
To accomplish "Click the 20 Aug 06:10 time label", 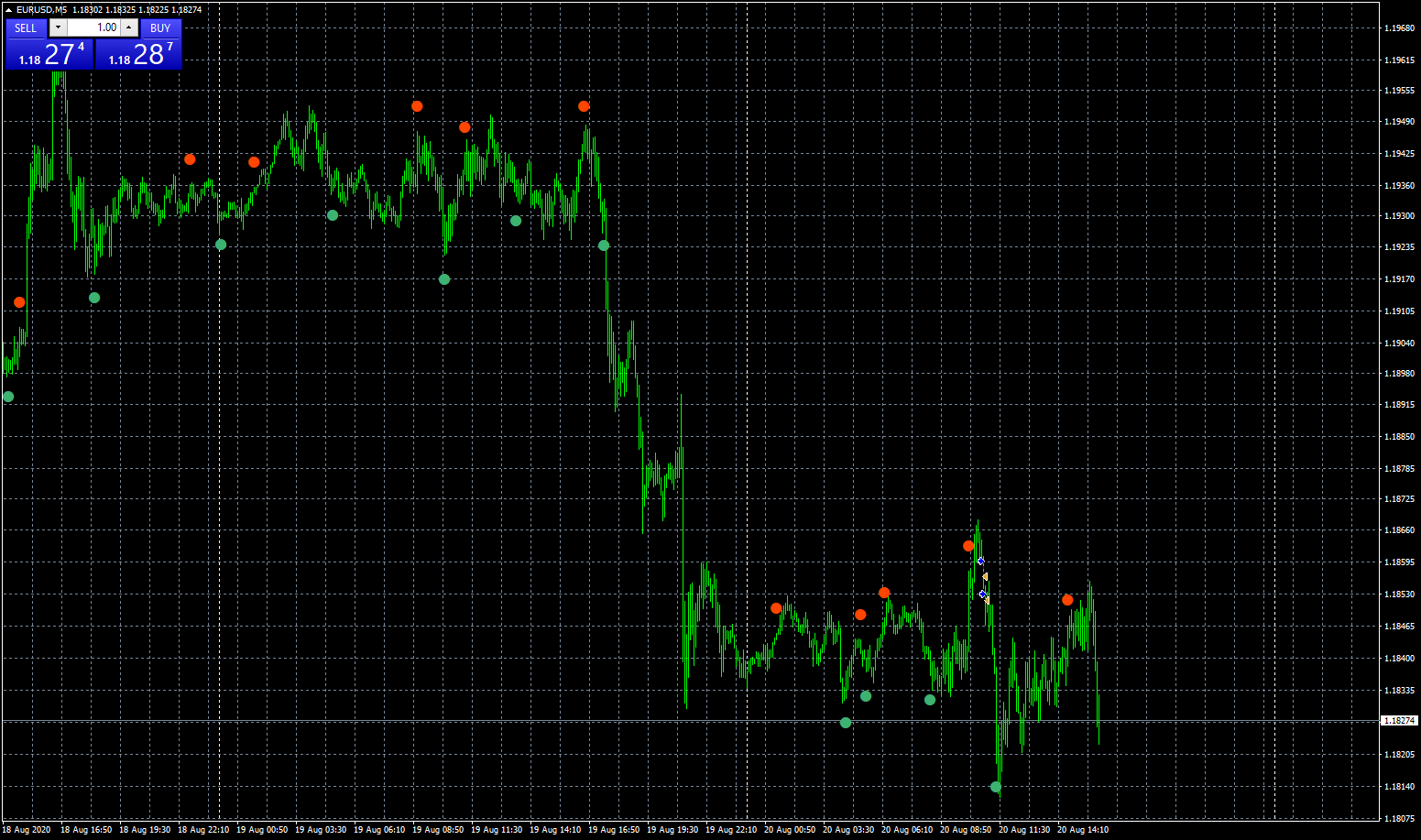I will tap(907, 830).
